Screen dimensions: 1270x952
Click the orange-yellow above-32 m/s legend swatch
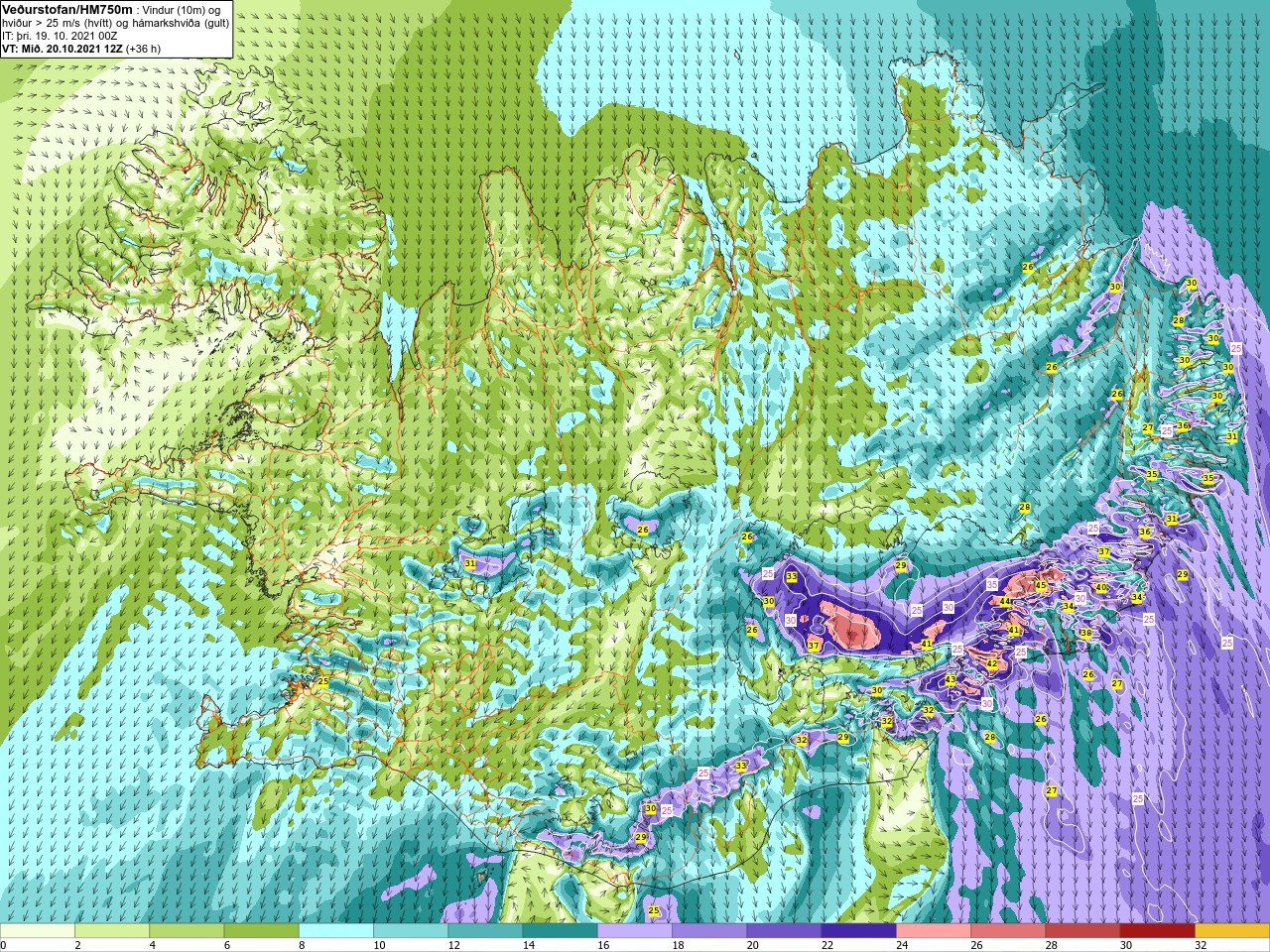(x=1232, y=930)
